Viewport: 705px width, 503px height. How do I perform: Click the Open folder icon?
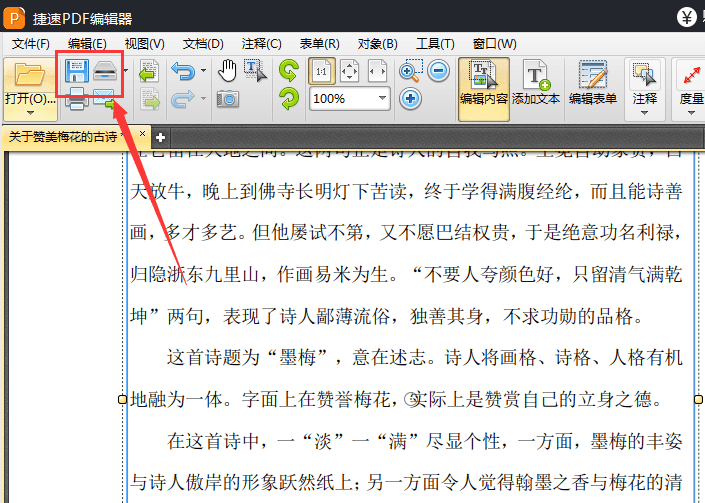[x=30, y=75]
